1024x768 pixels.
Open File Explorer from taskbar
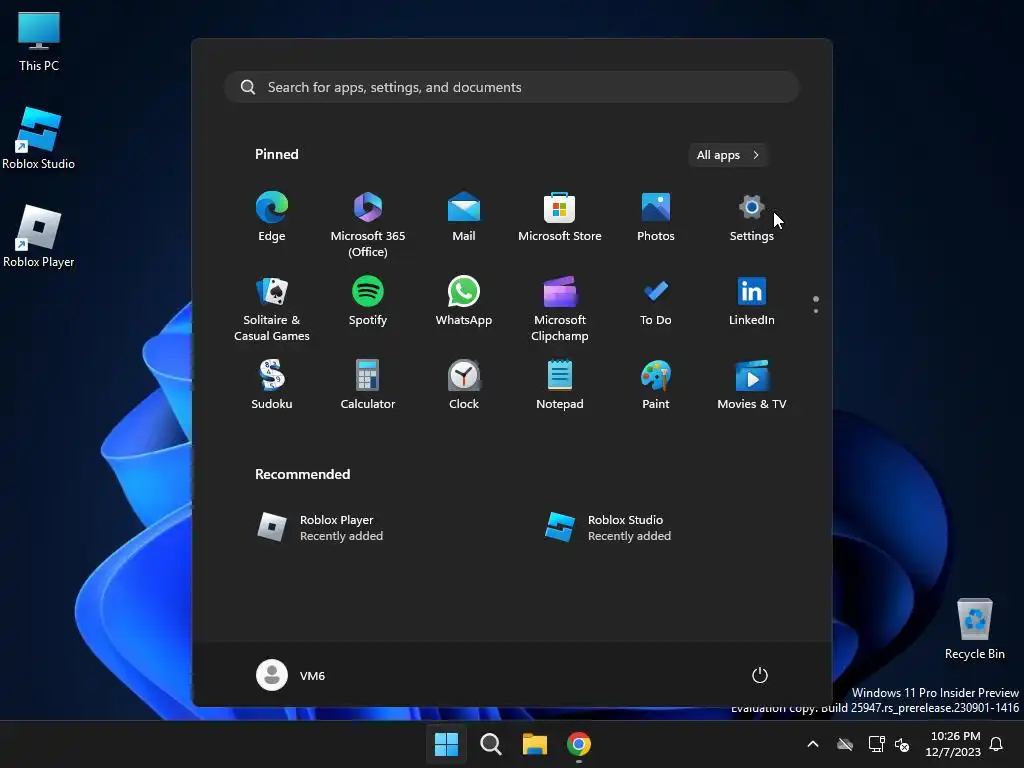(535, 744)
